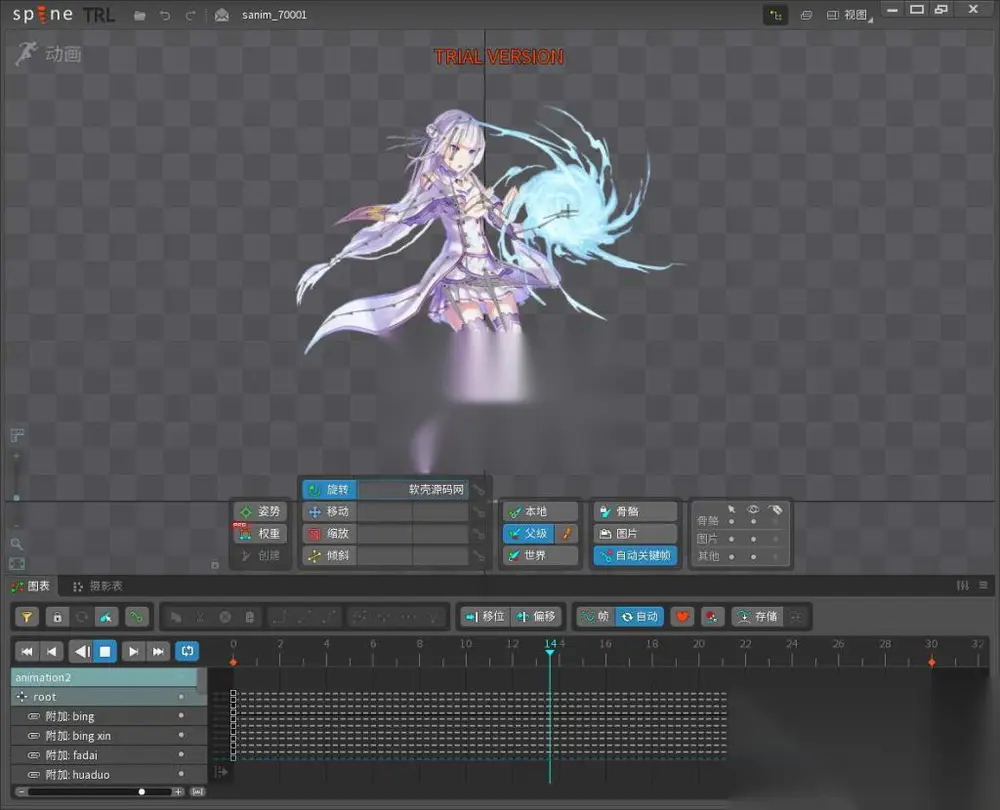Click the 移位 shift button

click(485, 617)
